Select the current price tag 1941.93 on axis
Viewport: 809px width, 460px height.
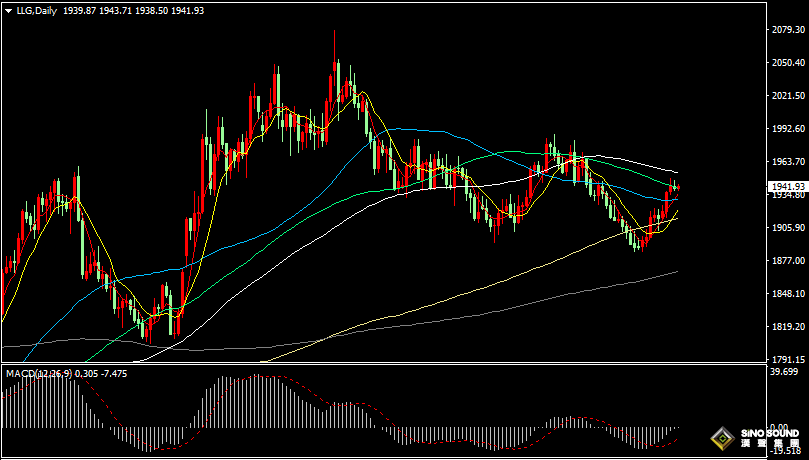(x=788, y=187)
